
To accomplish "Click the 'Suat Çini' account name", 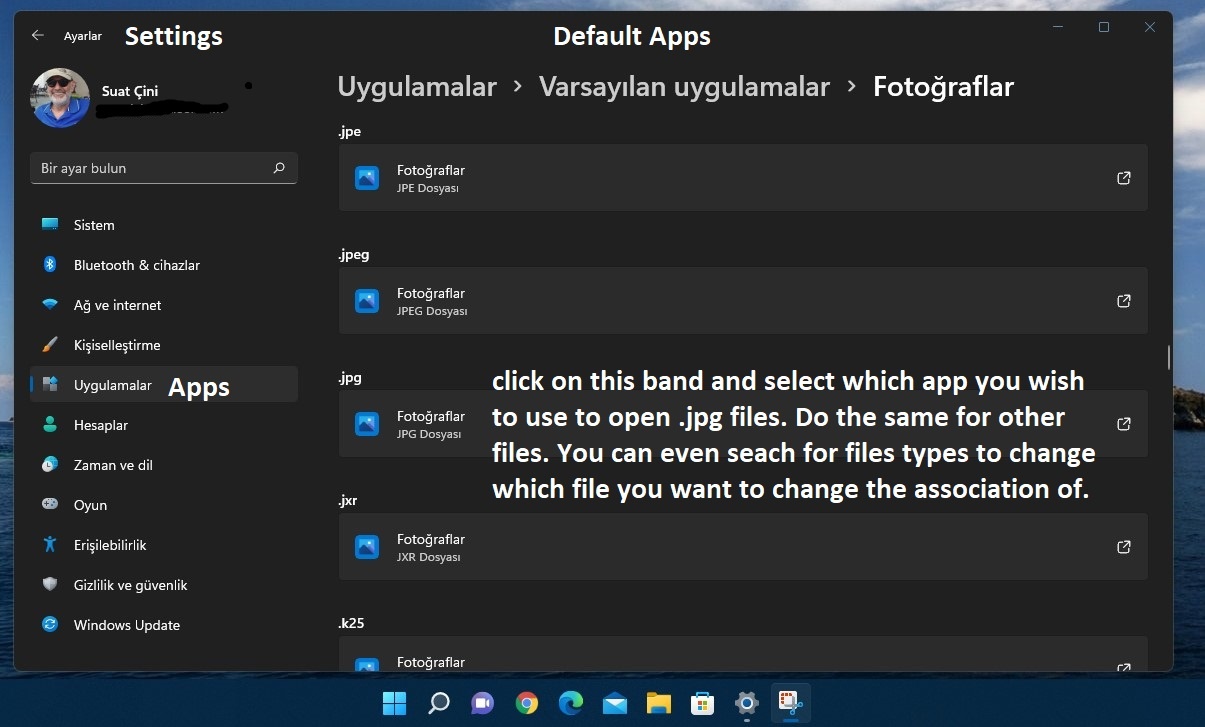I will click(x=130, y=91).
